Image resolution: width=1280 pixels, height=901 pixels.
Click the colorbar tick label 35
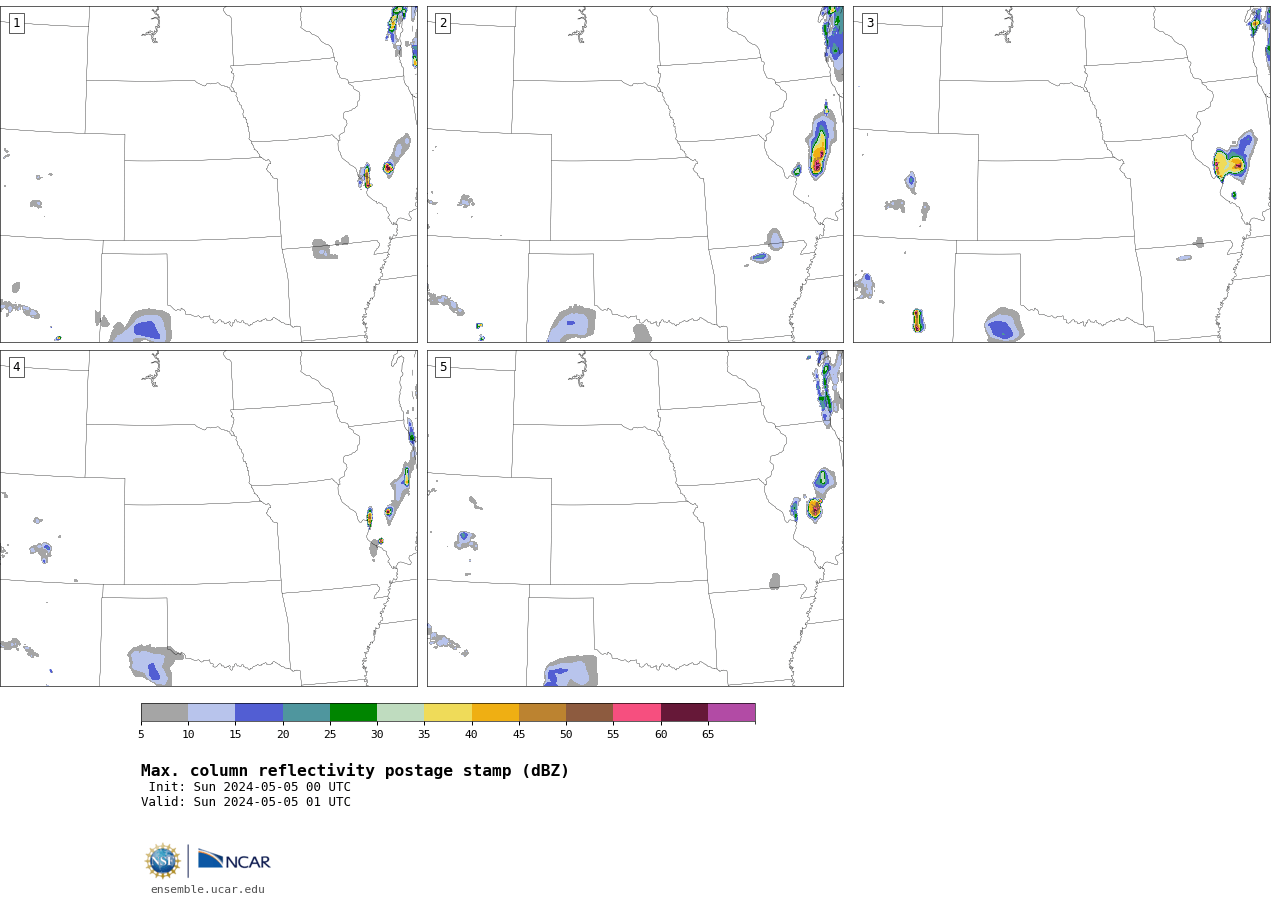click(424, 735)
